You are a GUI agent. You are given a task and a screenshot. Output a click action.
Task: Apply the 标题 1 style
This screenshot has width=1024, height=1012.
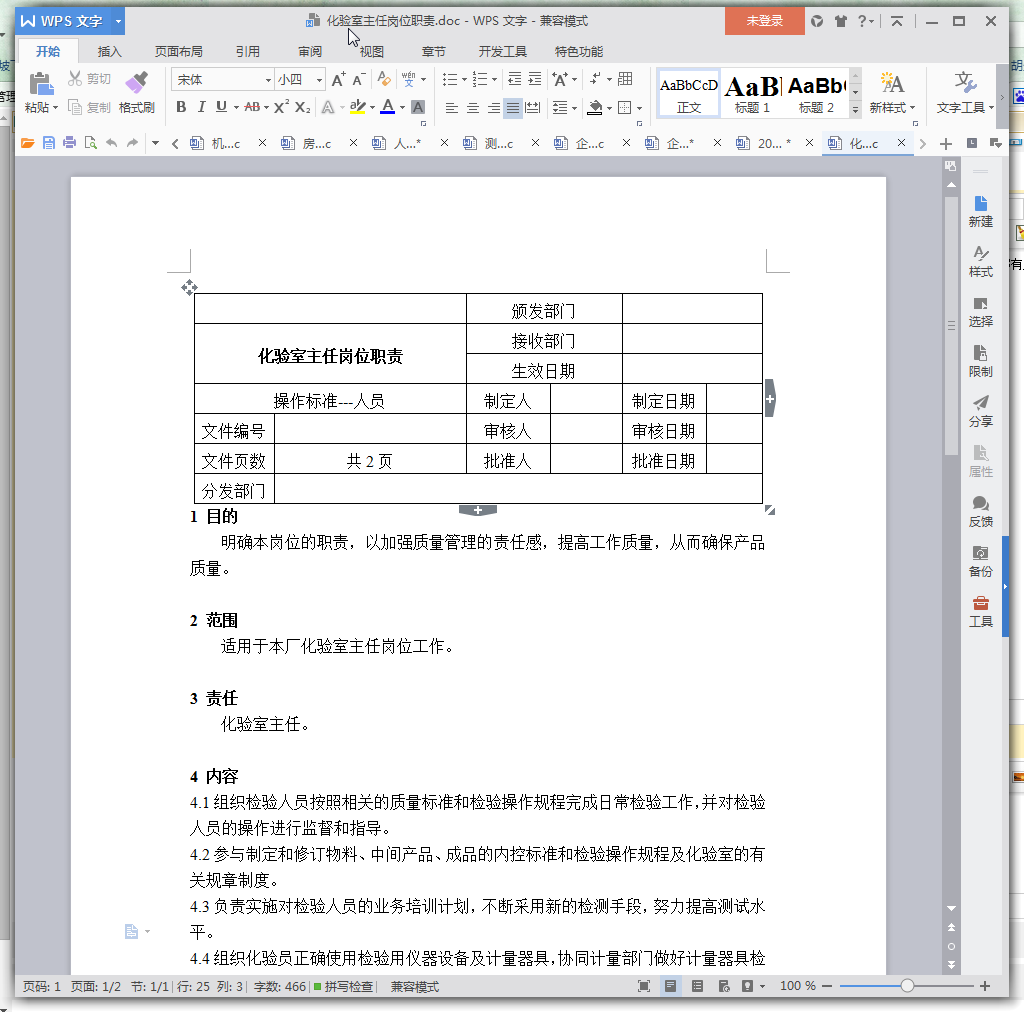point(752,93)
